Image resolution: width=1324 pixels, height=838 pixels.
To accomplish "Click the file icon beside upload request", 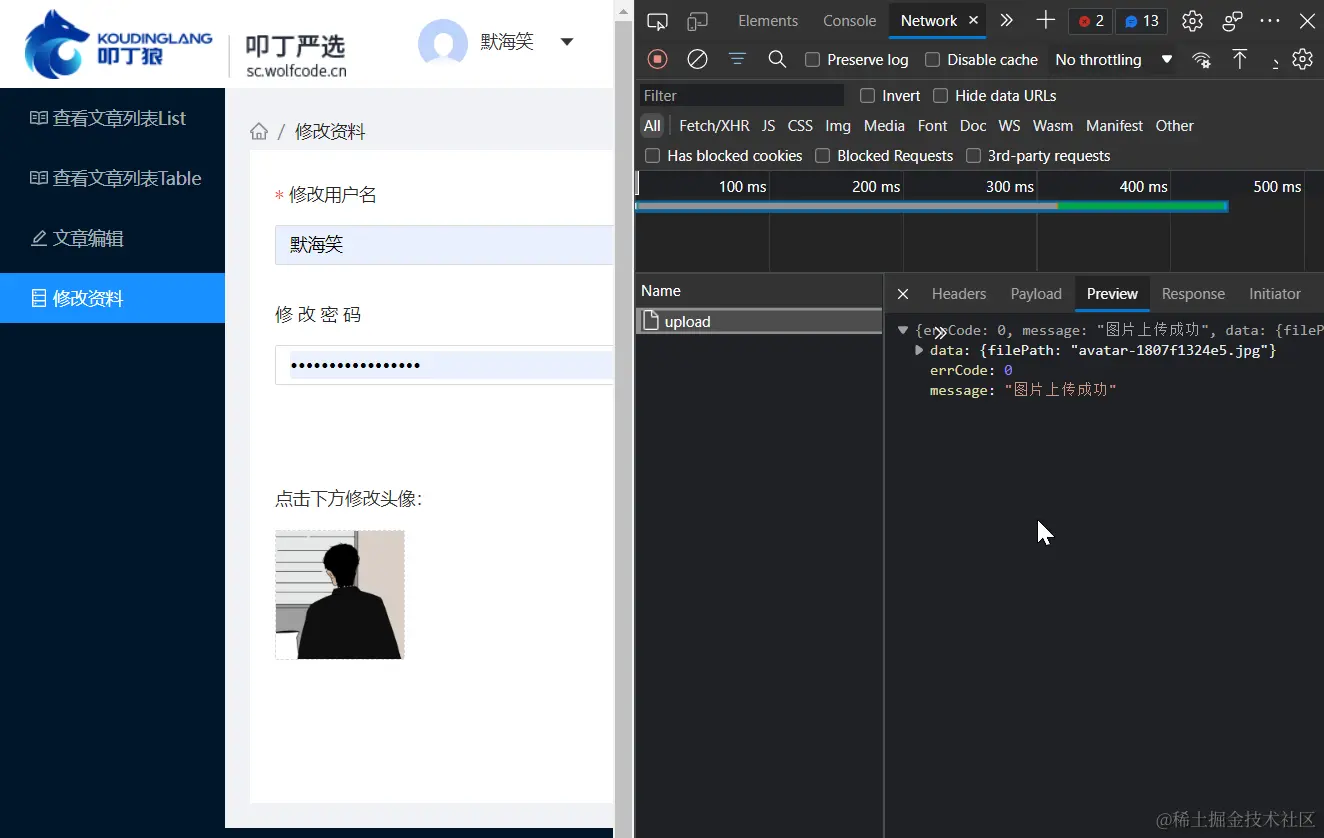I will (x=650, y=321).
